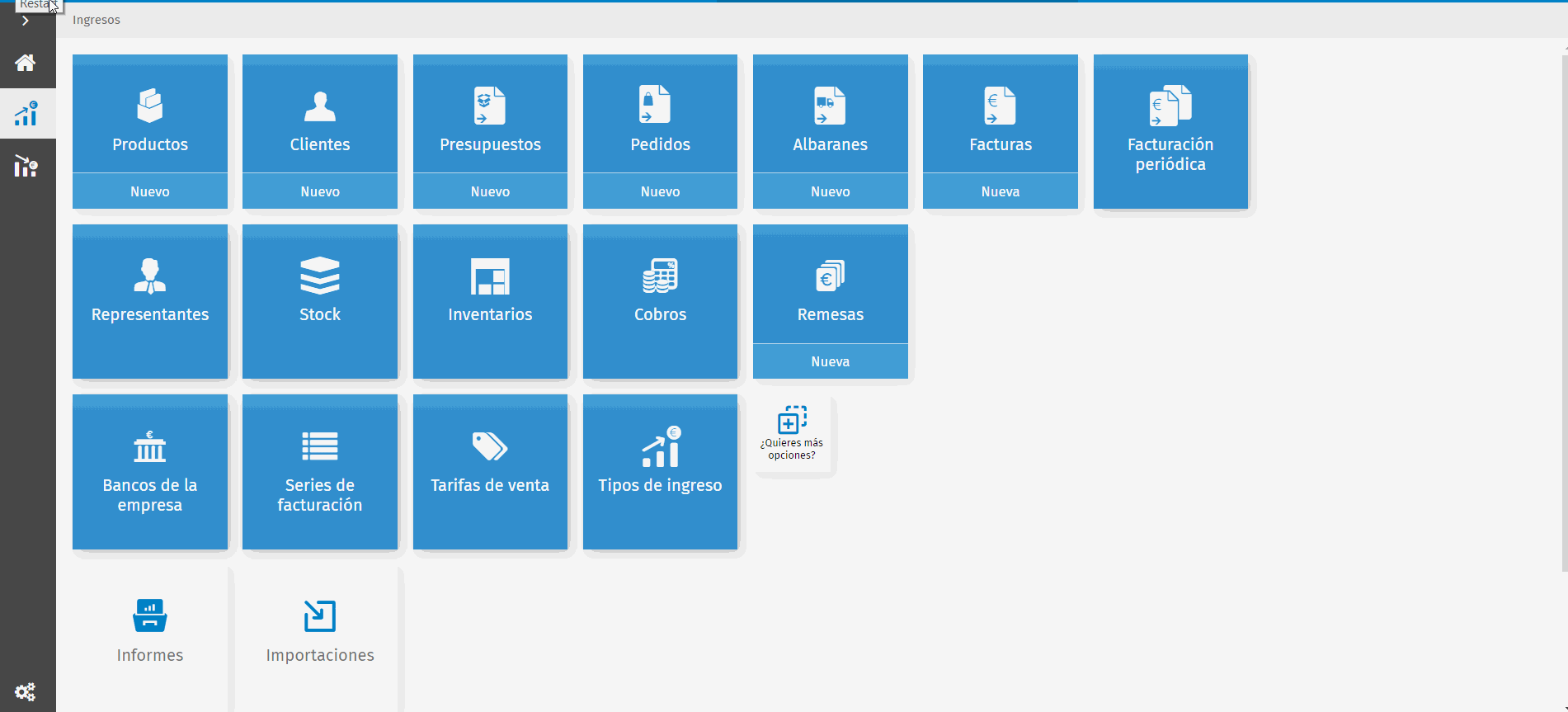The height and width of the screenshot is (712, 1568).
Task: Open settings gears in sidebar
Action: click(x=26, y=691)
